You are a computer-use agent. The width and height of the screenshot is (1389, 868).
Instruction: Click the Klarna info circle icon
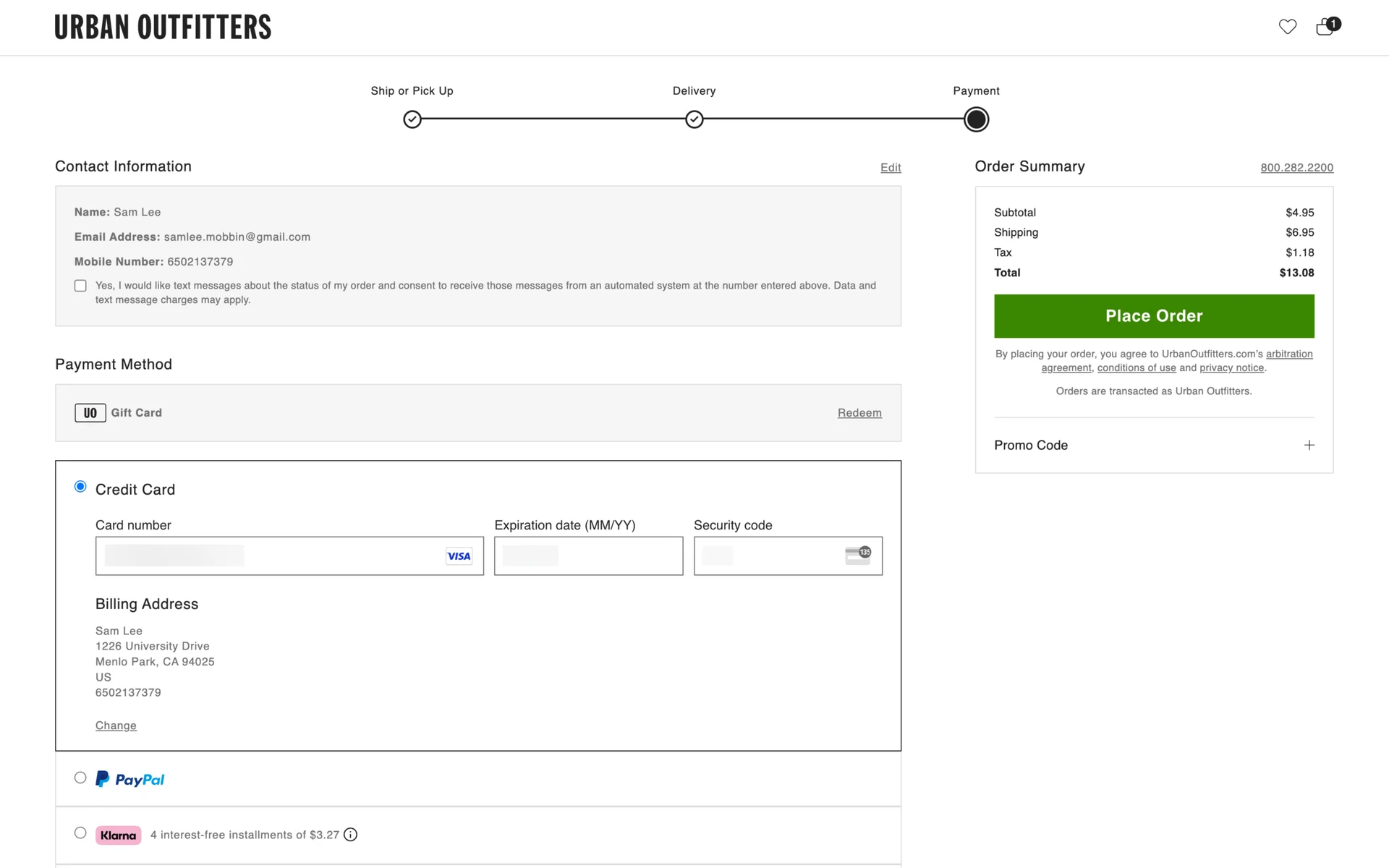click(350, 835)
